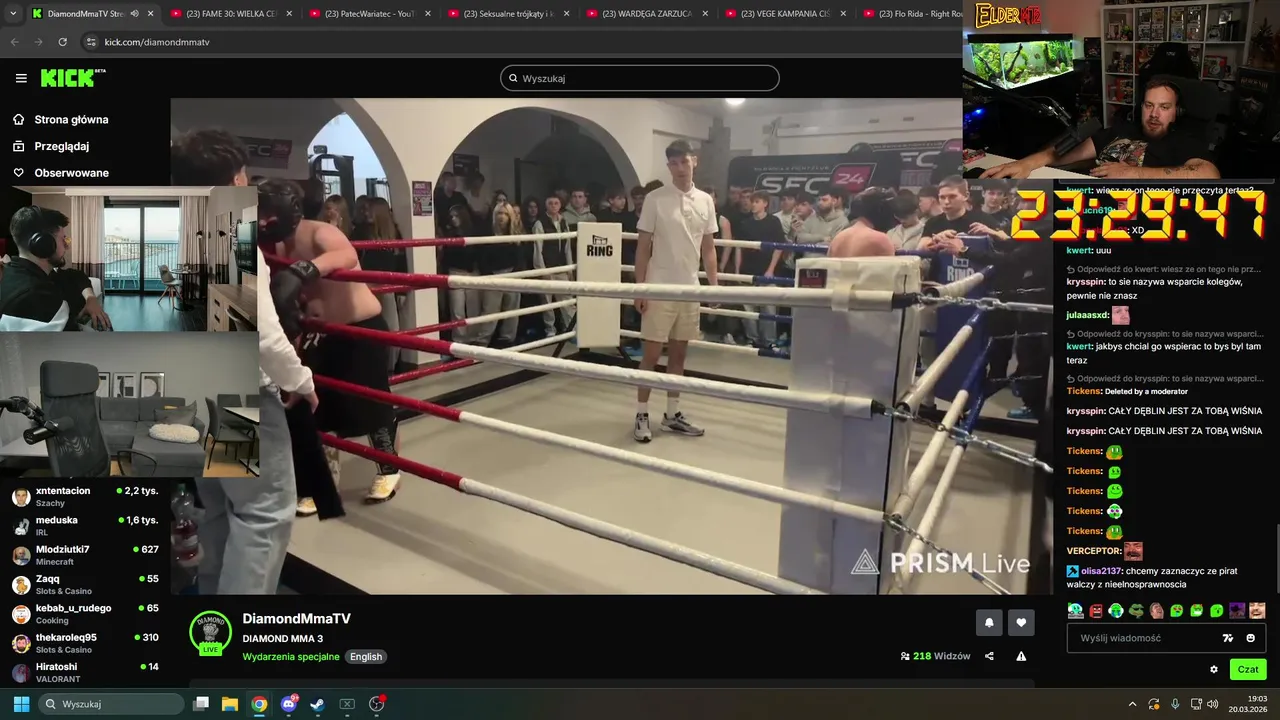
Task: Open DiamondMmaTV channel name
Action: pyautogui.click(x=296, y=619)
